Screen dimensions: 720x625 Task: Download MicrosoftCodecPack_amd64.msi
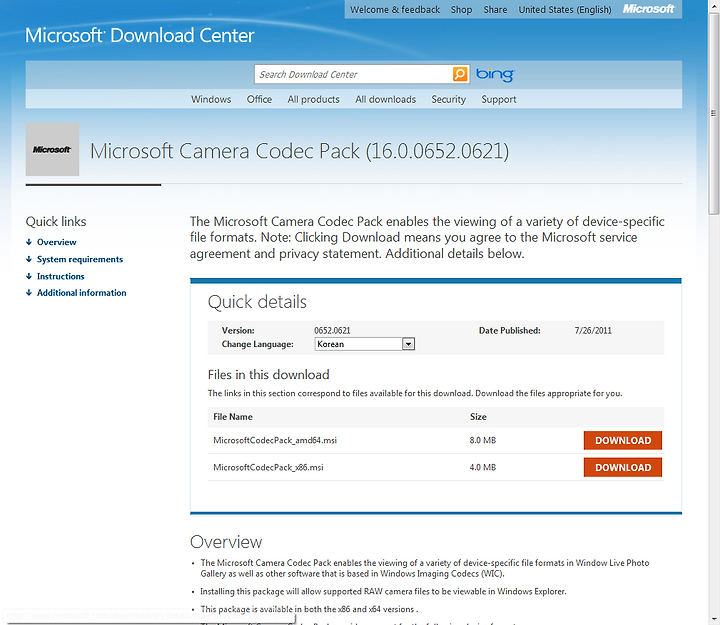623,440
